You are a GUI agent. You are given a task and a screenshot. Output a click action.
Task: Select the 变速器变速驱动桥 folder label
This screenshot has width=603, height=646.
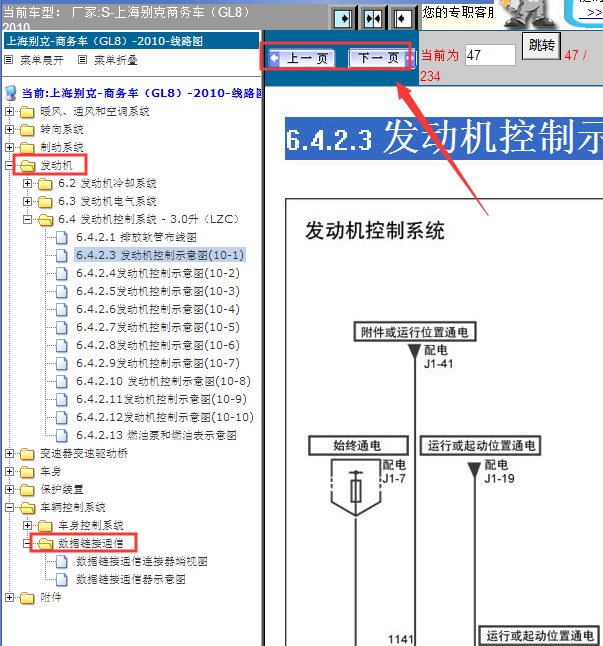pos(84,453)
